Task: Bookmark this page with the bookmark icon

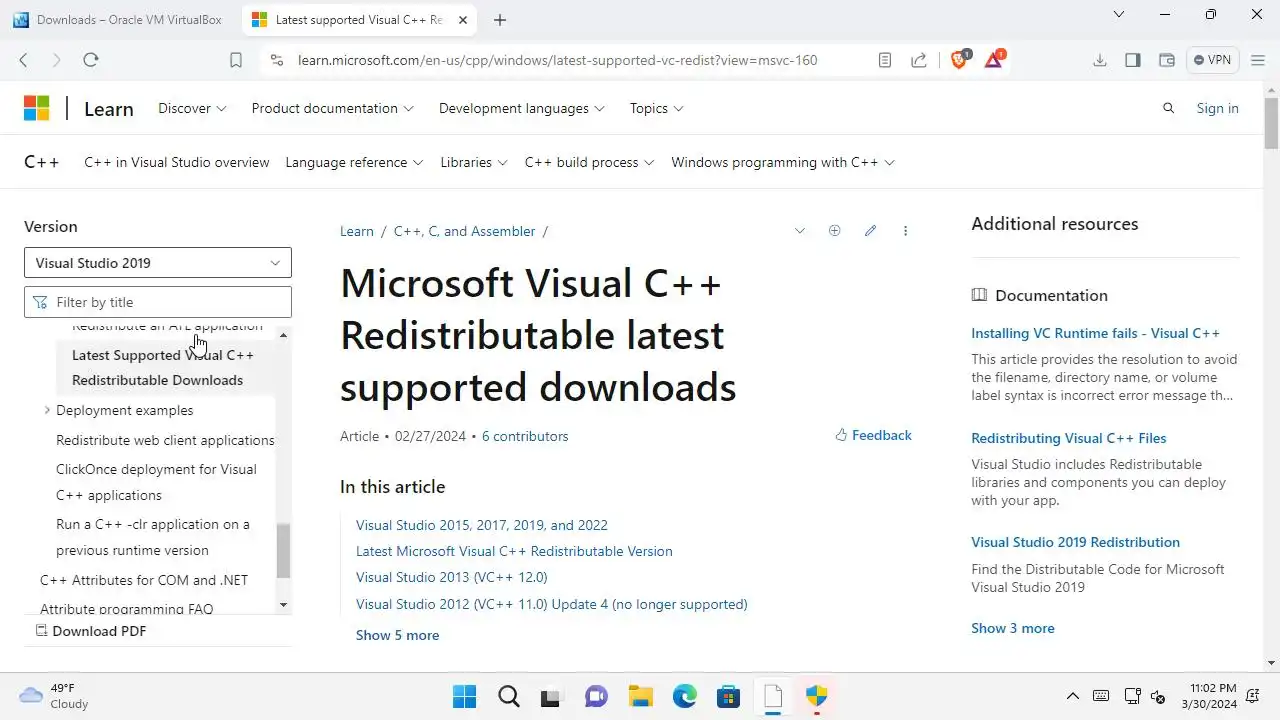Action: [x=236, y=60]
